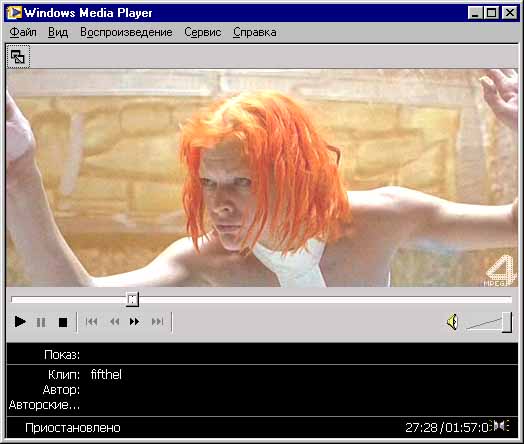Click the Клип: label

tap(64, 375)
